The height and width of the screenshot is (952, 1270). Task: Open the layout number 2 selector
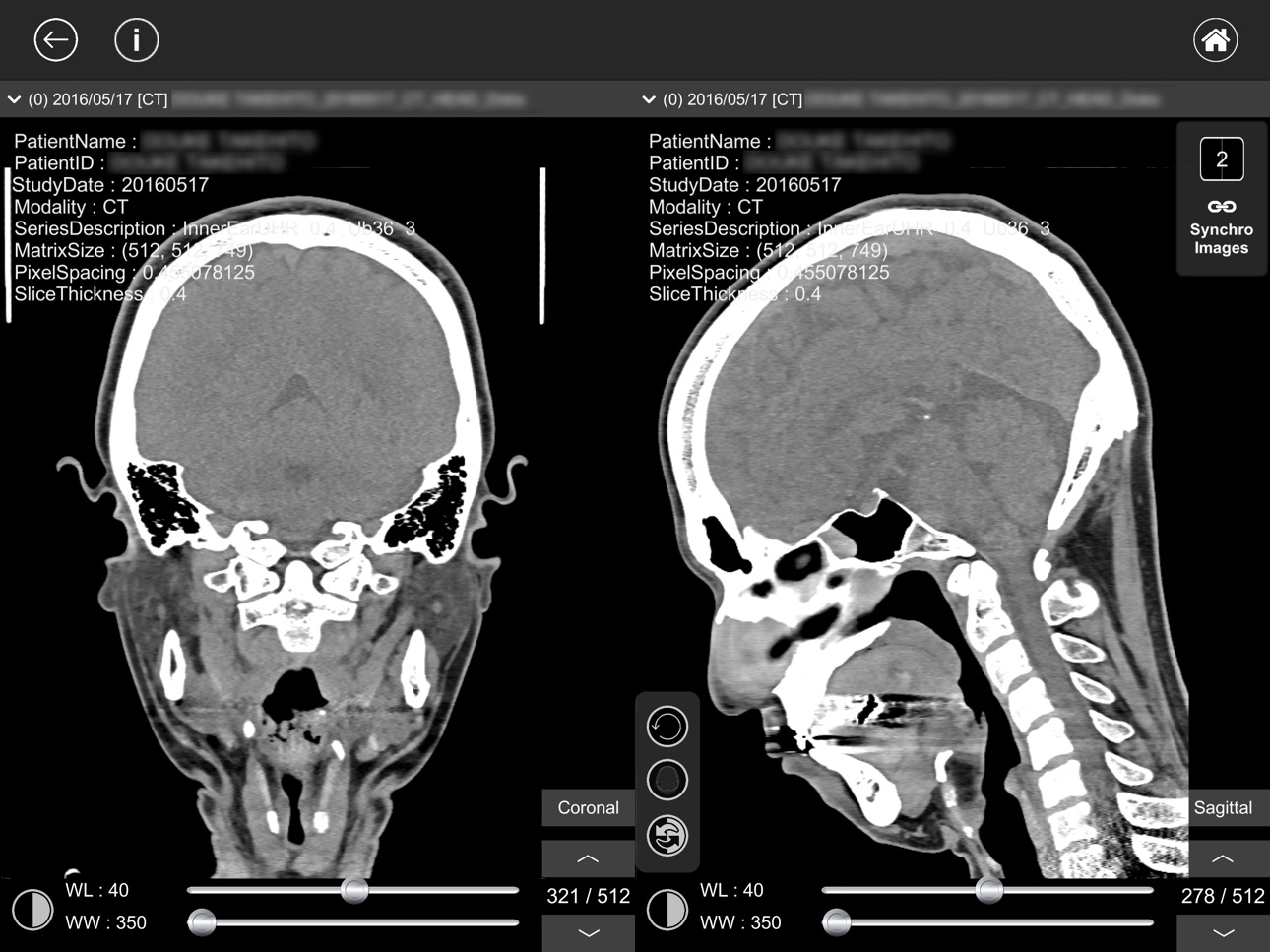(1222, 159)
